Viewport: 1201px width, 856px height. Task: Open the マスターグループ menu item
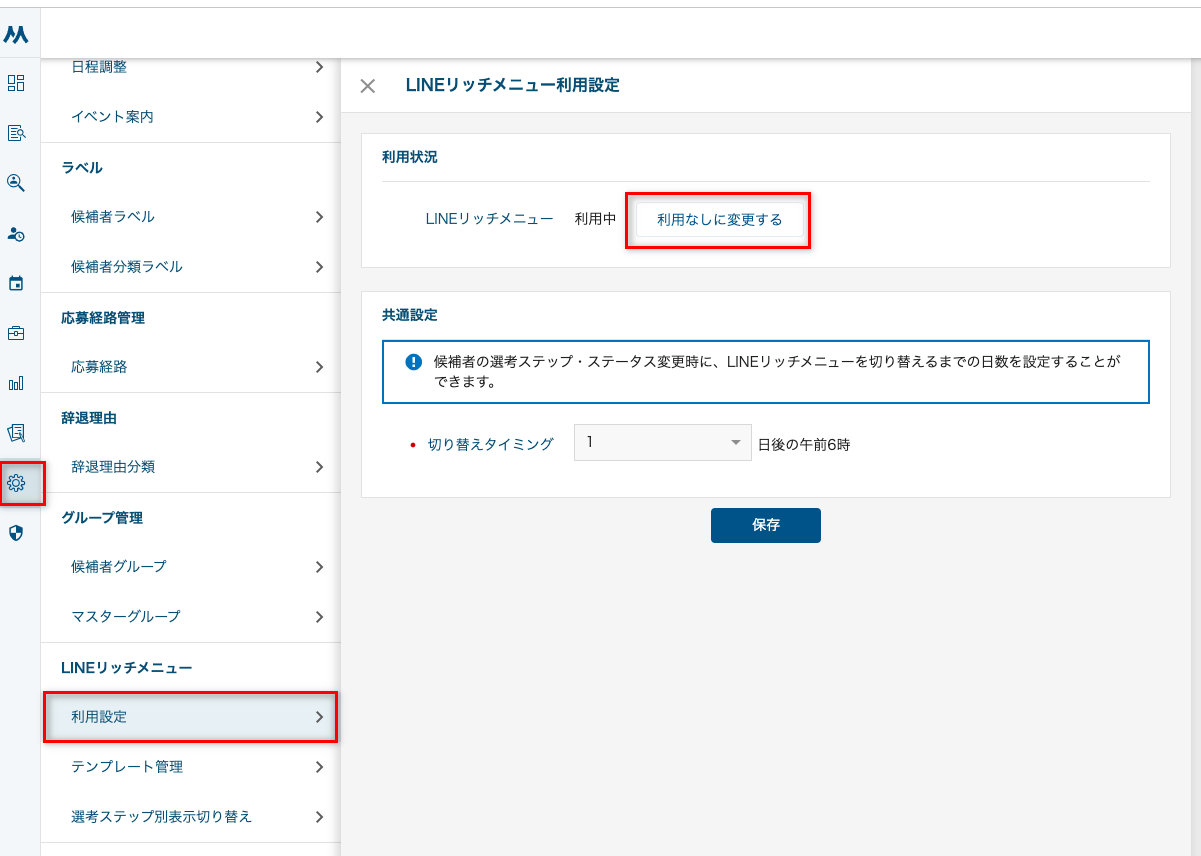tap(191, 617)
